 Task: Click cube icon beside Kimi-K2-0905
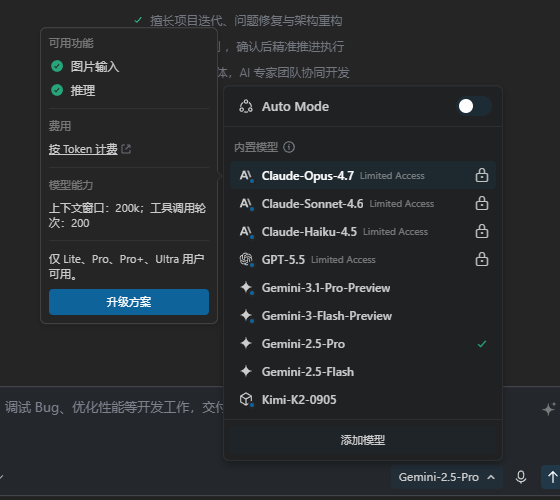246,399
